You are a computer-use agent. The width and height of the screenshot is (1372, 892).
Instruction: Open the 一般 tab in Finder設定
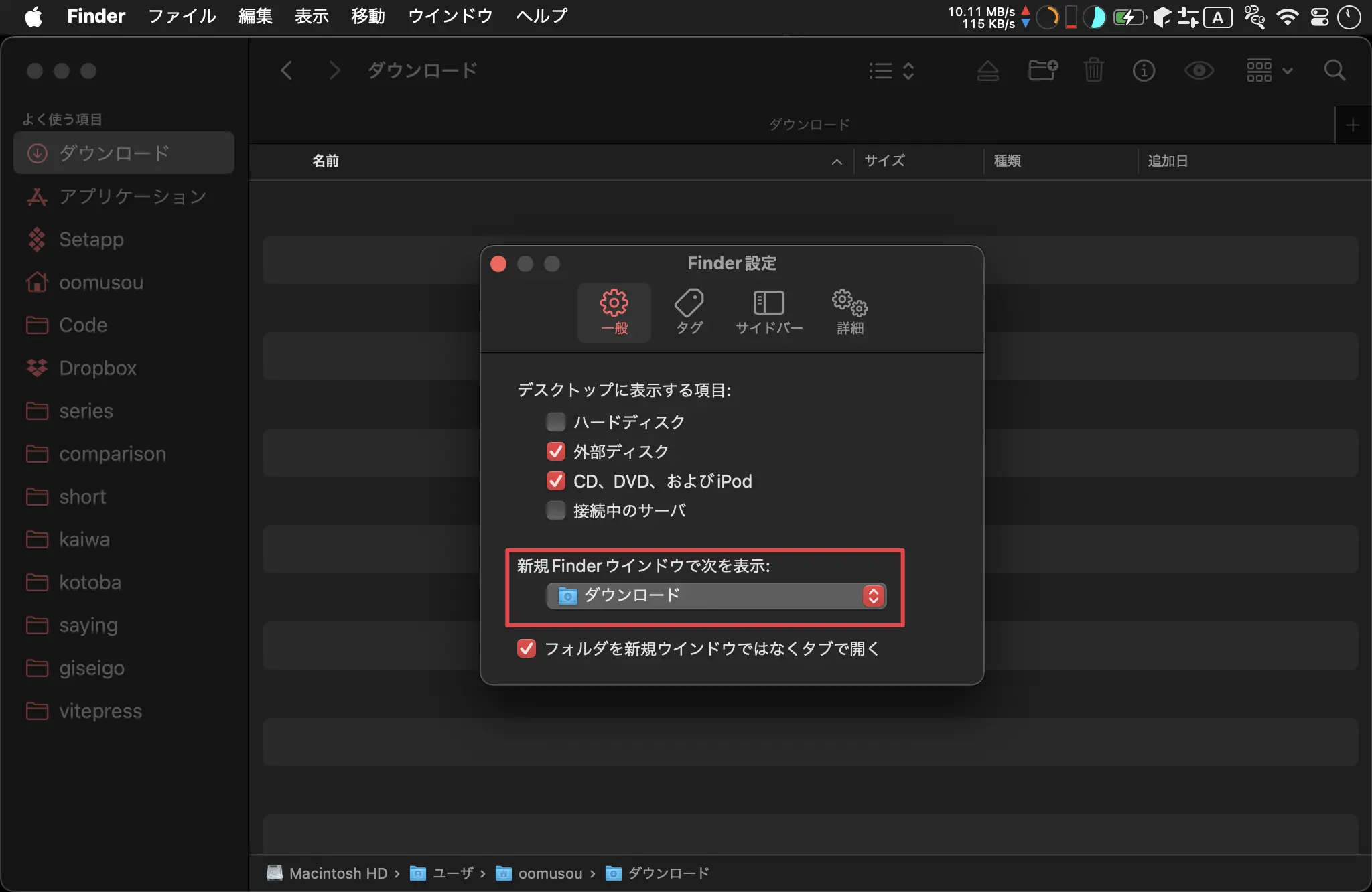pos(614,312)
